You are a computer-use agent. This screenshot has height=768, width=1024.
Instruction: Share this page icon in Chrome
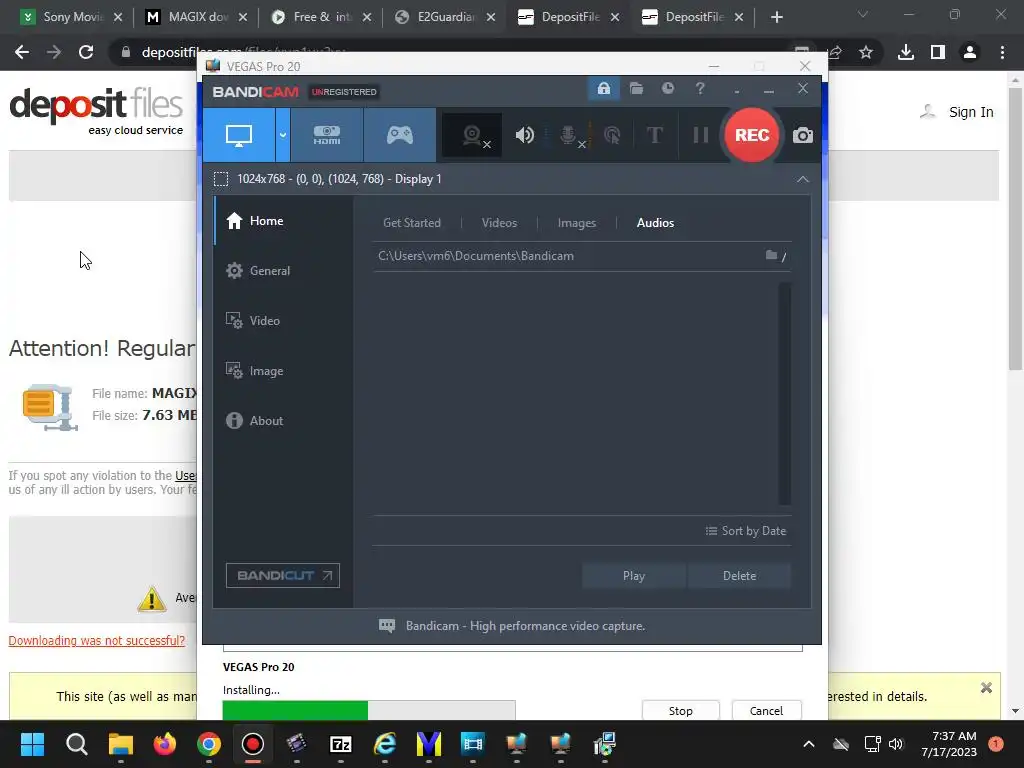click(835, 52)
